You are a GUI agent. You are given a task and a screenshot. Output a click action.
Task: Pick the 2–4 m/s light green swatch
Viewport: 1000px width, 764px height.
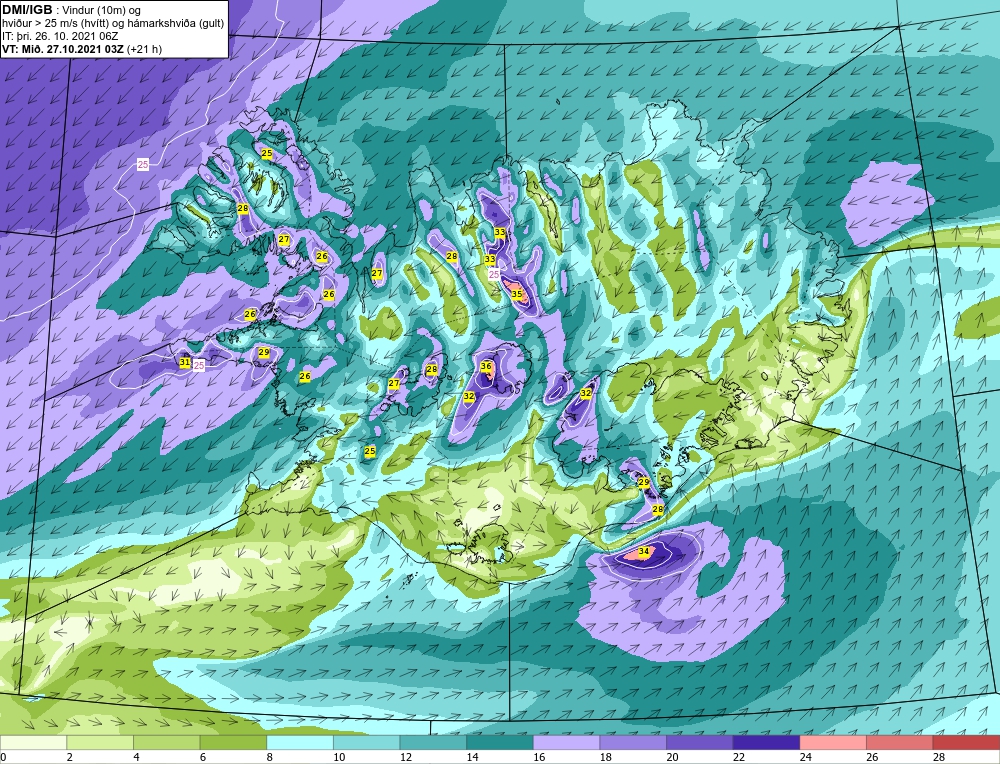point(99,742)
